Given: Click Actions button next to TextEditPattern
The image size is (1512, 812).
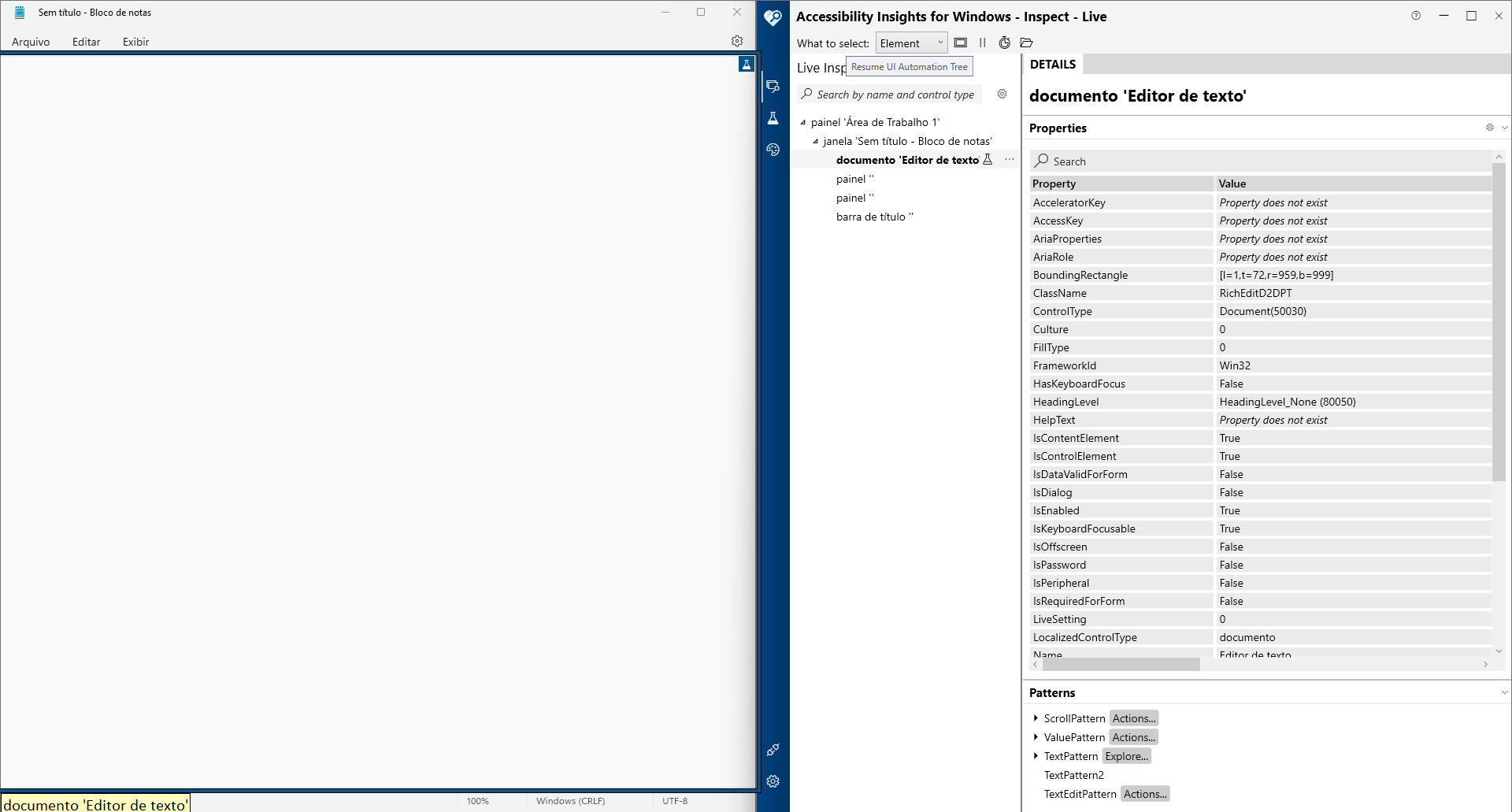Looking at the screenshot, I should click(x=1145, y=794).
